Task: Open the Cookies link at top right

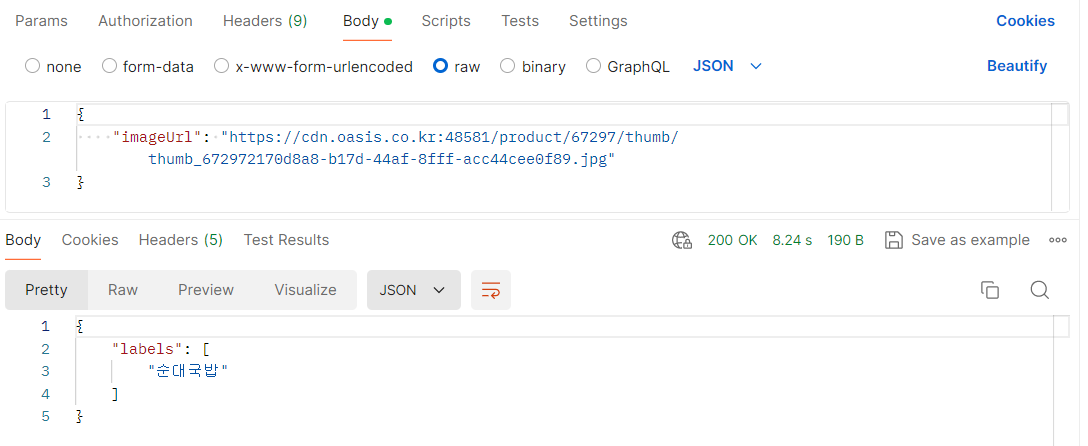Action: coord(1026,21)
